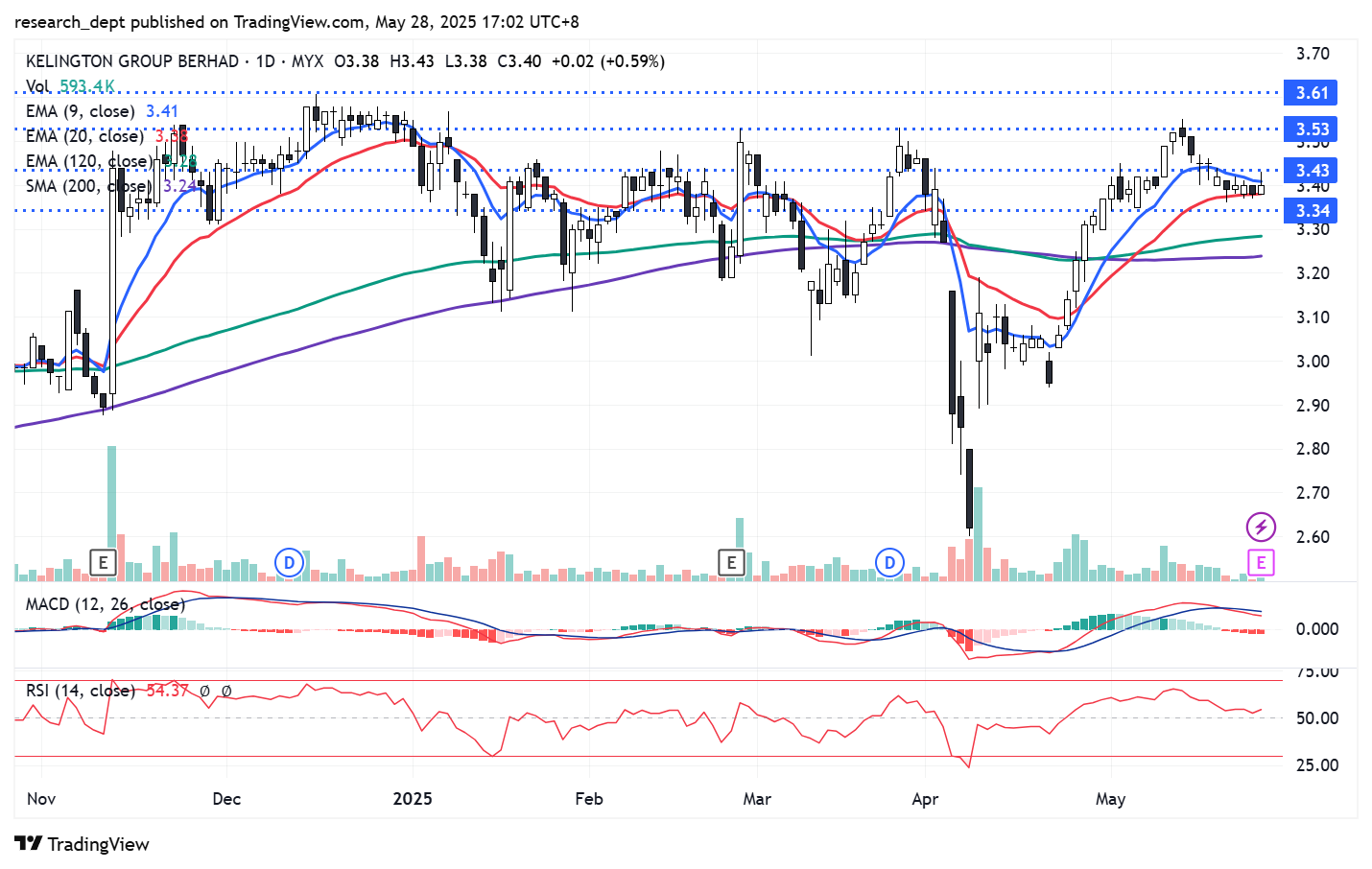Click the KELINGTON GROUP BERHAD symbol title

click(132, 61)
